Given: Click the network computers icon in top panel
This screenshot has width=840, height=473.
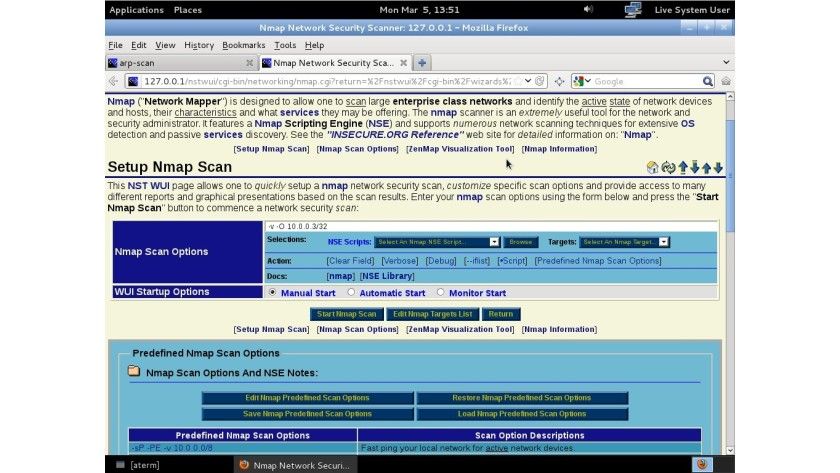Looking at the screenshot, I should [633, 9].
